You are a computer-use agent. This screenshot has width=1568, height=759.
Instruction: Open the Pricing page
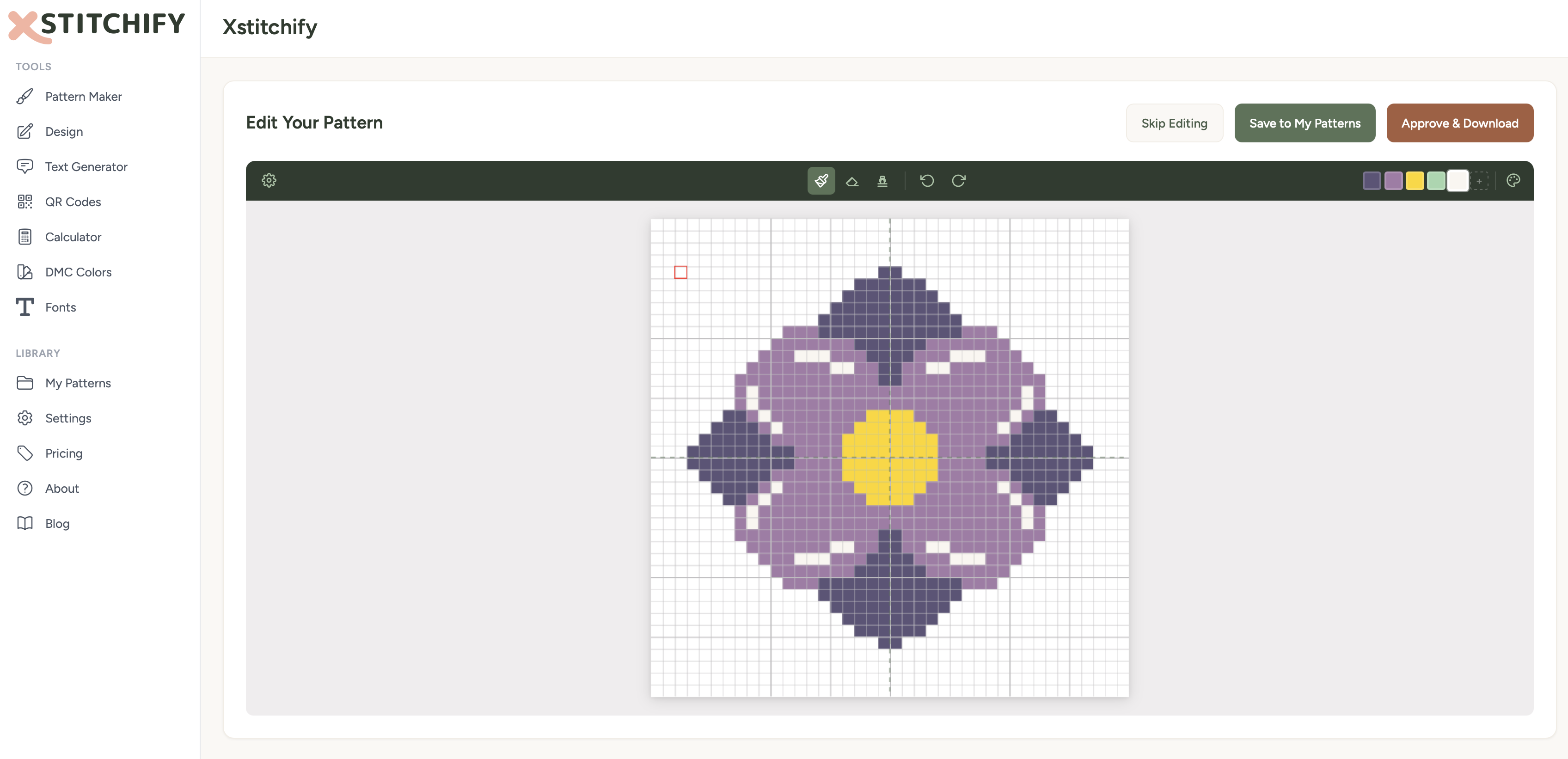[x=63, y=453]
